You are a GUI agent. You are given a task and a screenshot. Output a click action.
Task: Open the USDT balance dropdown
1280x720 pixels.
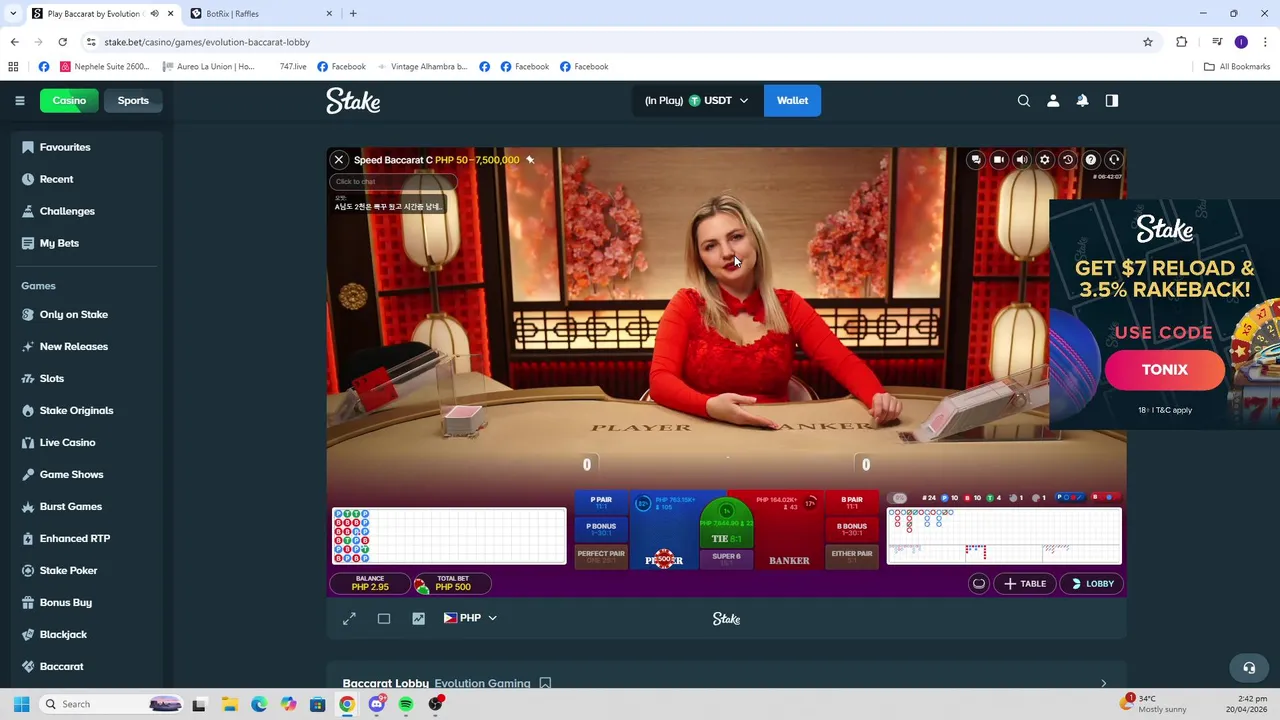coord(696,100)
